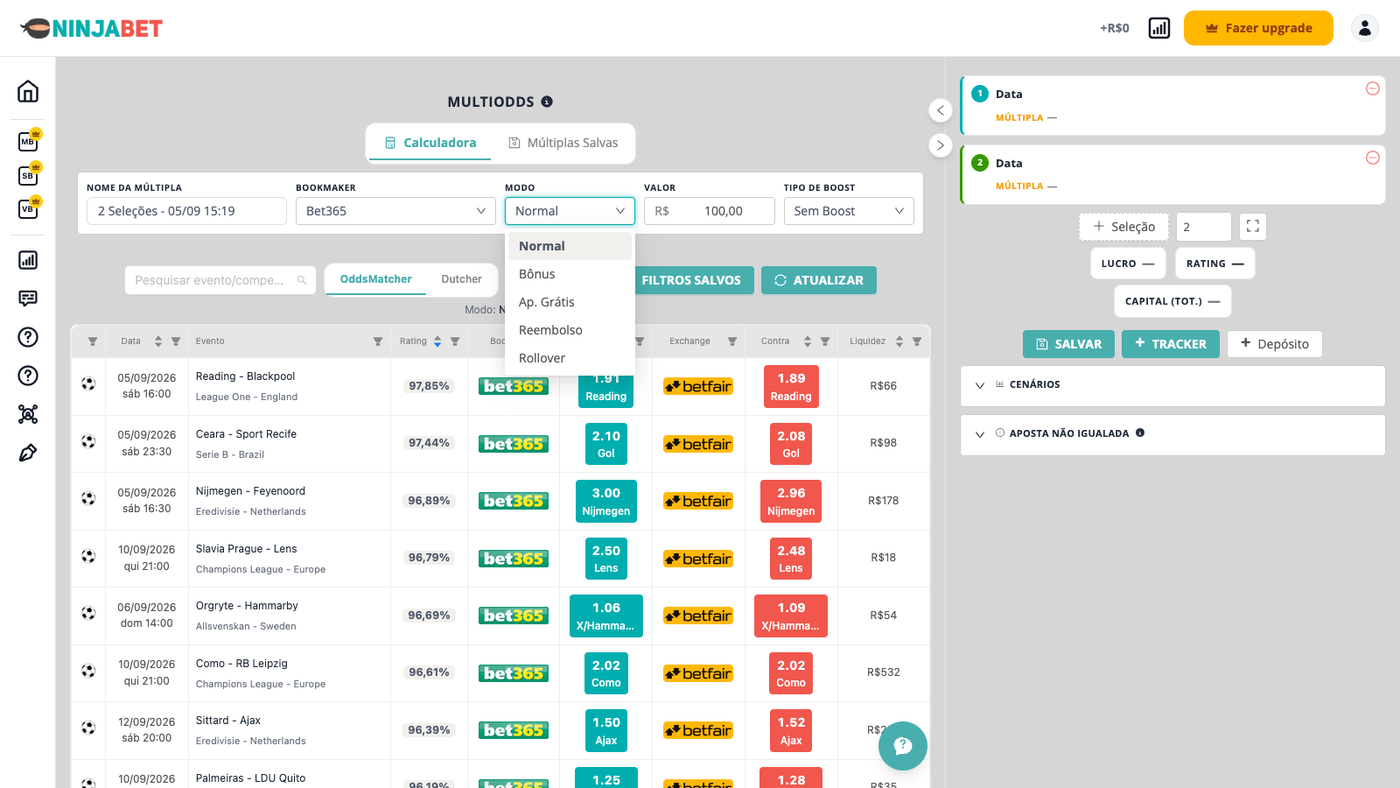Add a new Seleção
Image resolution: width=1400 pixels, height=788 pixels.
pos(1124,227)
